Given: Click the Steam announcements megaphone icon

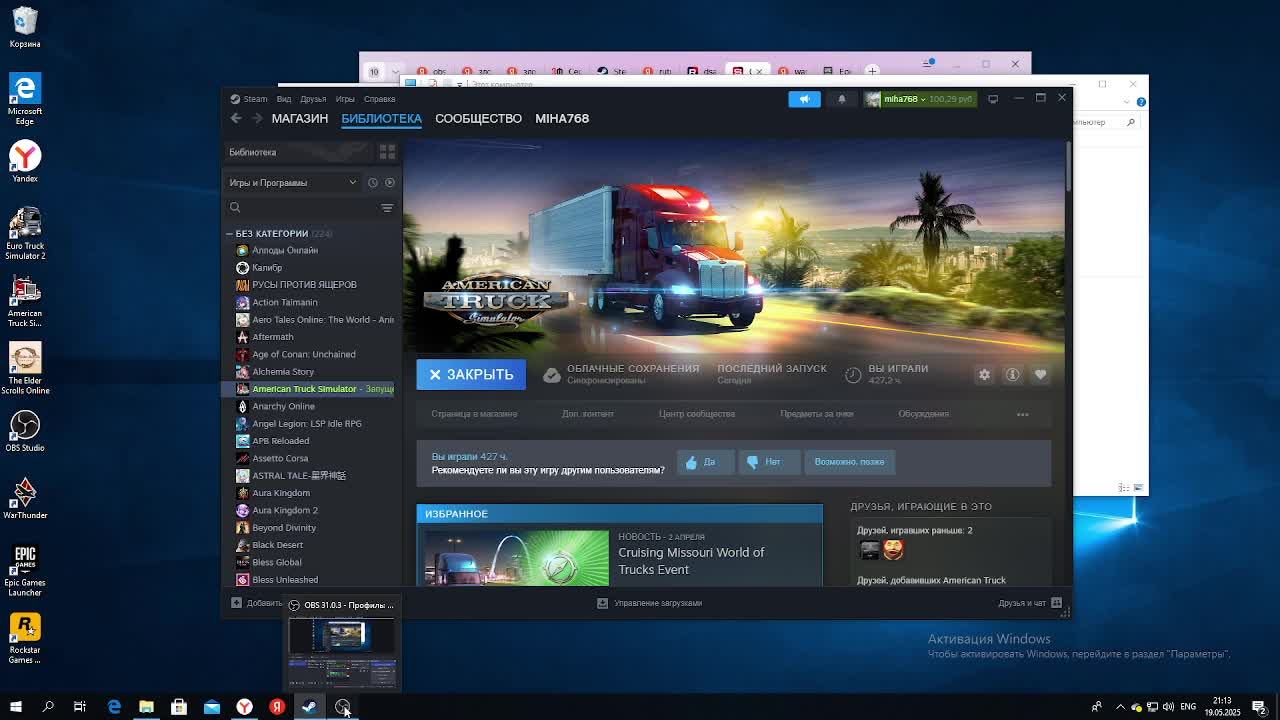Looking at the screenshot, I should 804,99.
